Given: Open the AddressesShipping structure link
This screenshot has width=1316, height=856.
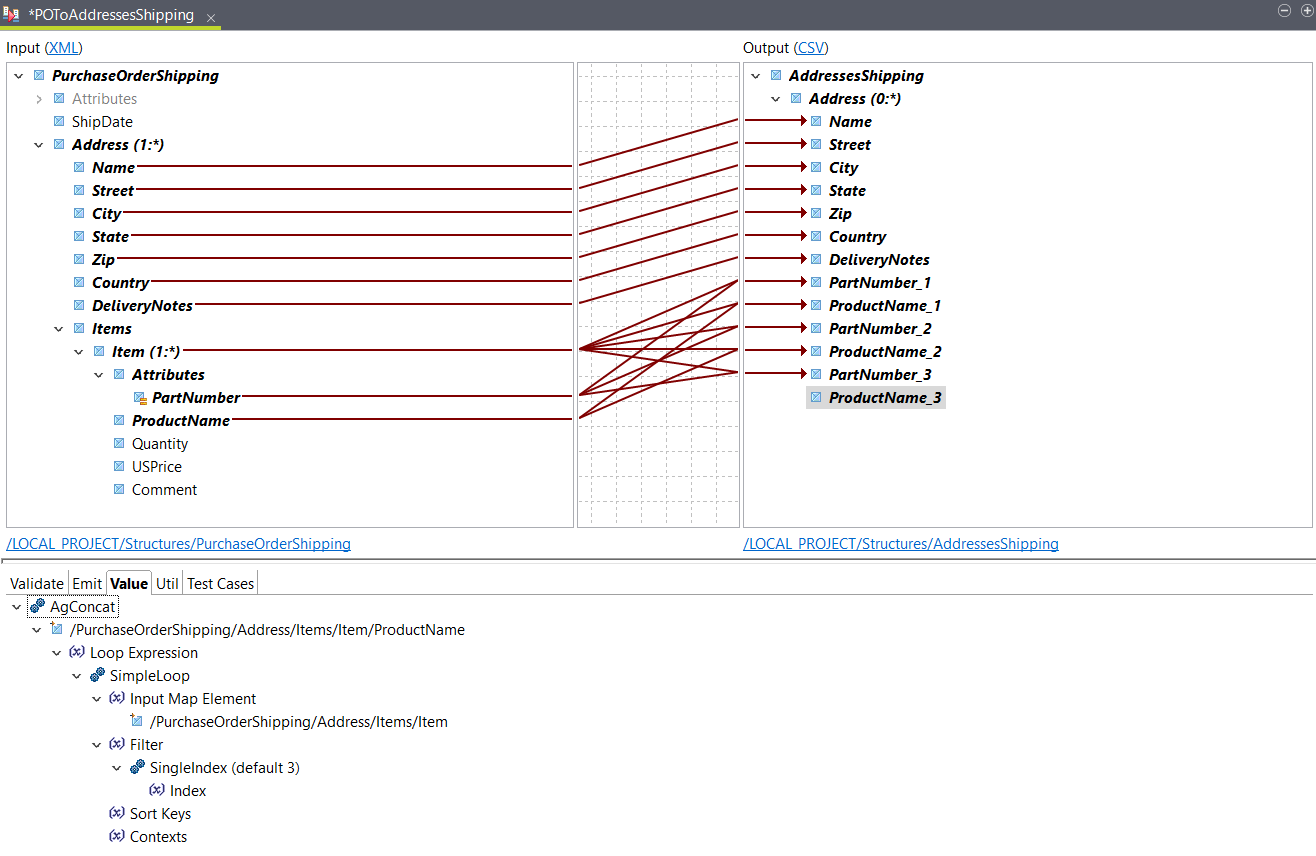Looking at the screenshot, I should (x=900, y=543).
